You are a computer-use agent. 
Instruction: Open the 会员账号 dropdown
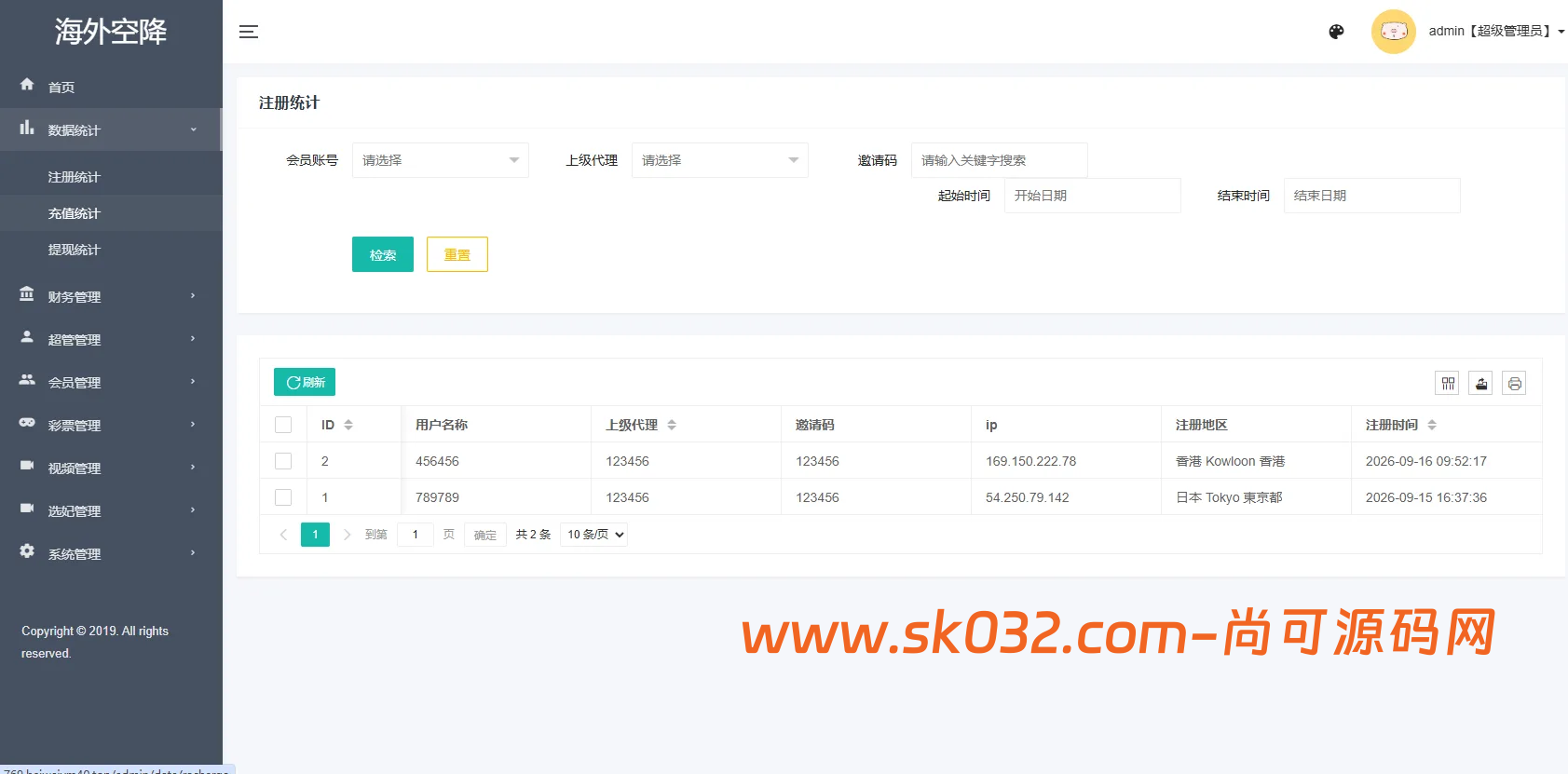coord(441,160)
